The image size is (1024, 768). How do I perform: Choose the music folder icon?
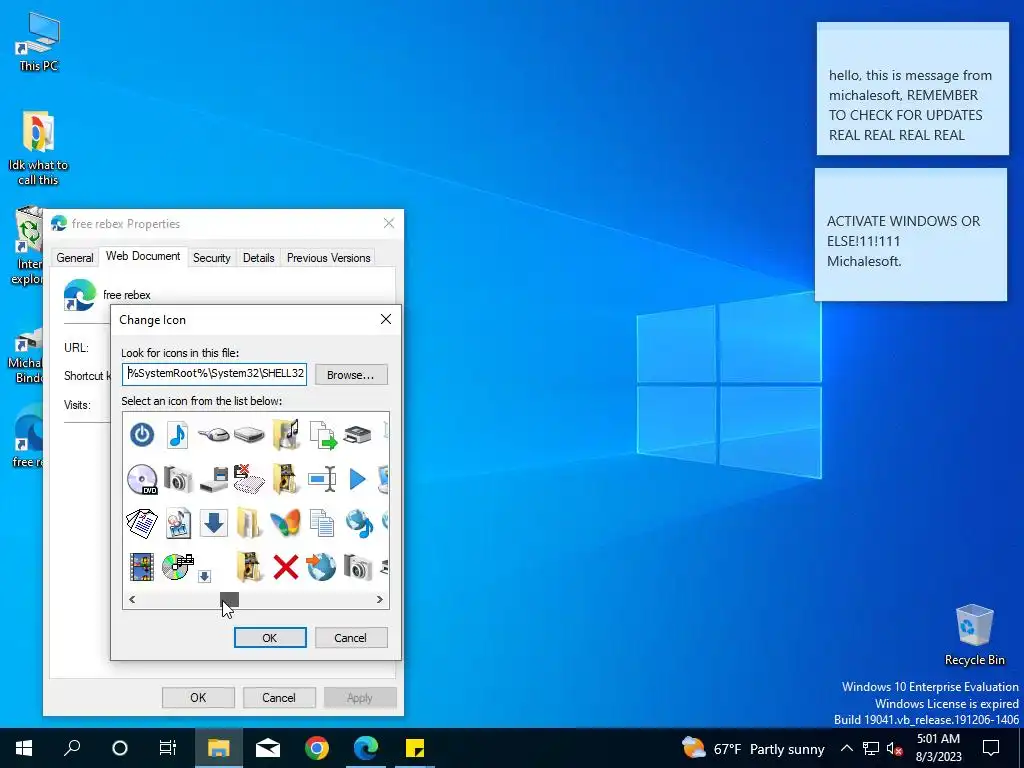pyautogui.click(x=285, y=434)
